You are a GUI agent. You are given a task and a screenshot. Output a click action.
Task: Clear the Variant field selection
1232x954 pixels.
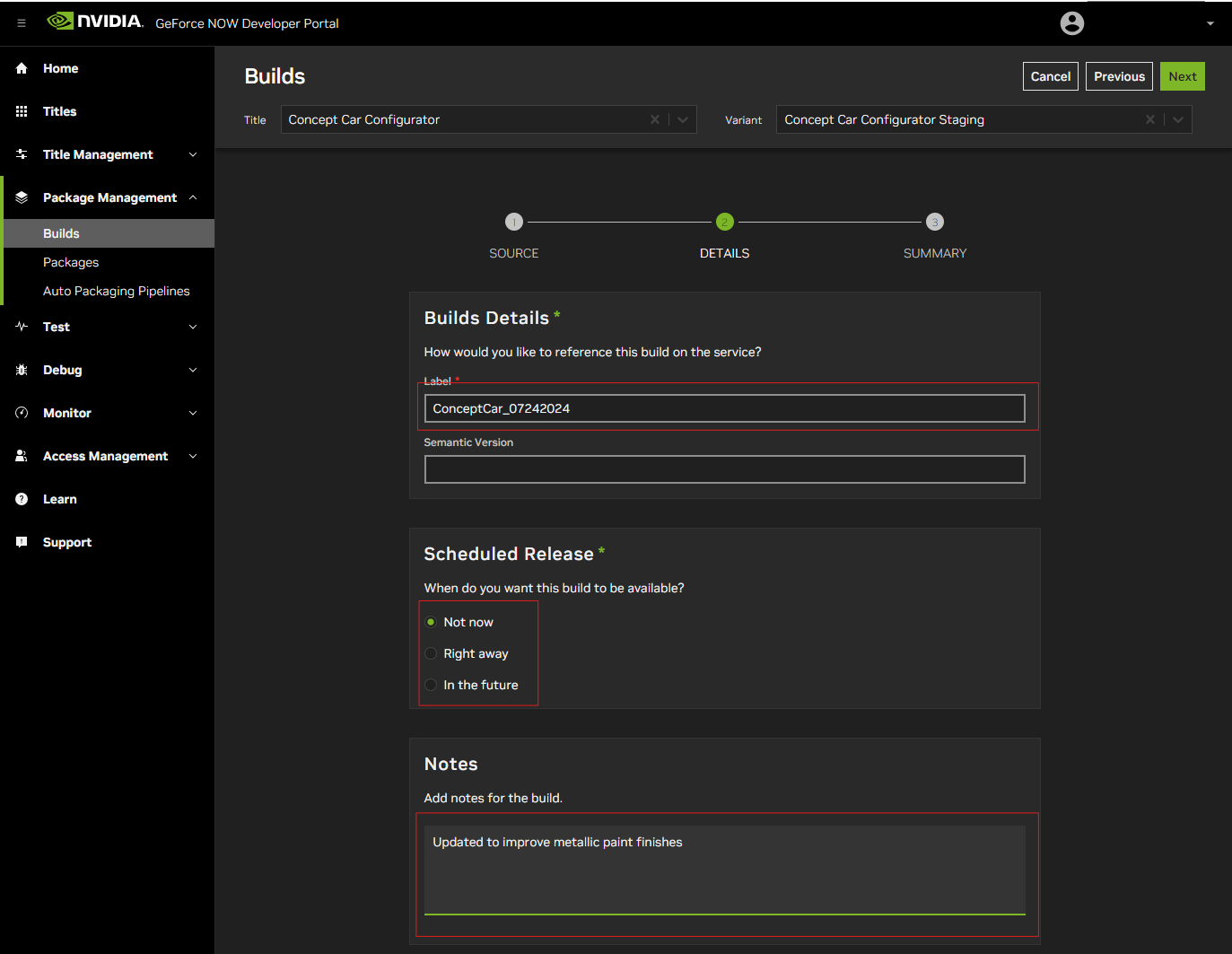click(1150, 119)
